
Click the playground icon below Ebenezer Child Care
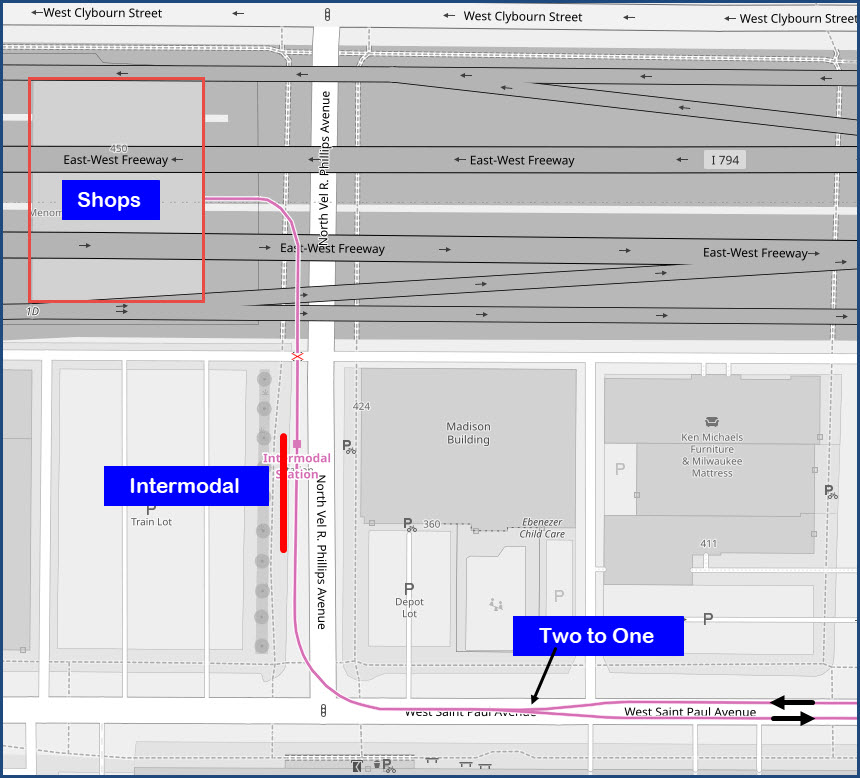493,603
